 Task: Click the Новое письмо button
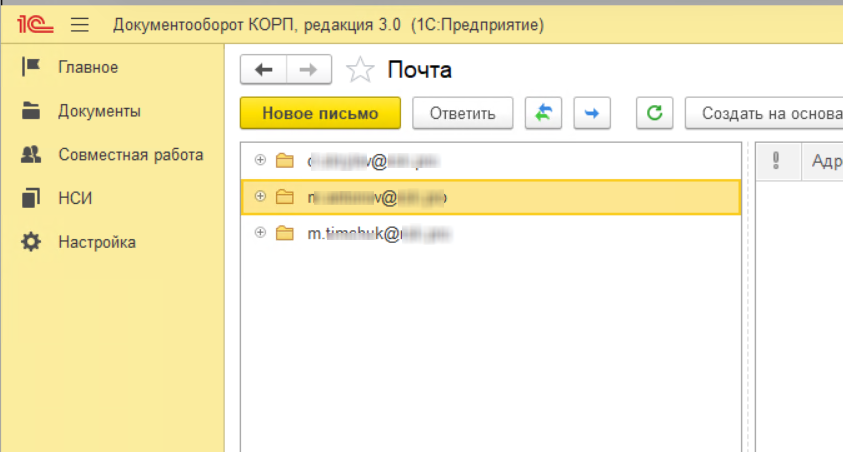click(x=320, y=113)
